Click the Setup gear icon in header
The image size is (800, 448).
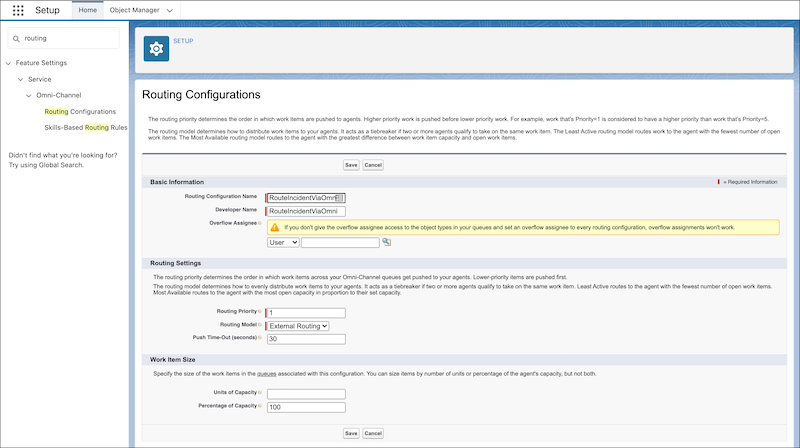coord(156,48)
